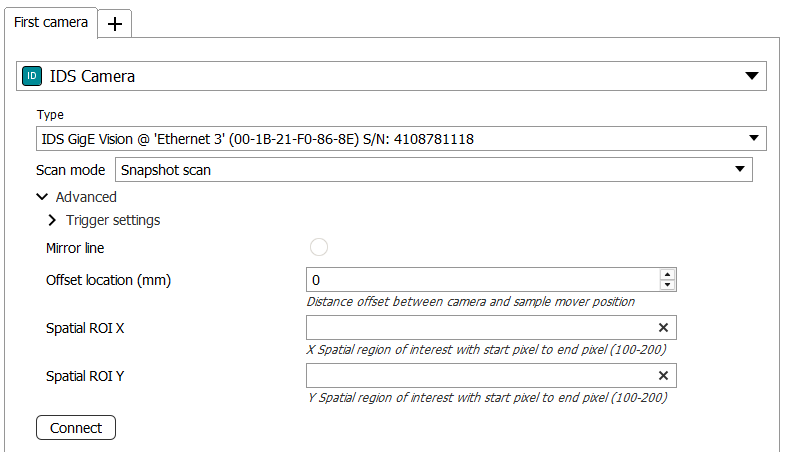Click the IDS GigE Vision device entry
Image resolution: width=786 pixels, height=452 pixels.
coord(257,139)
